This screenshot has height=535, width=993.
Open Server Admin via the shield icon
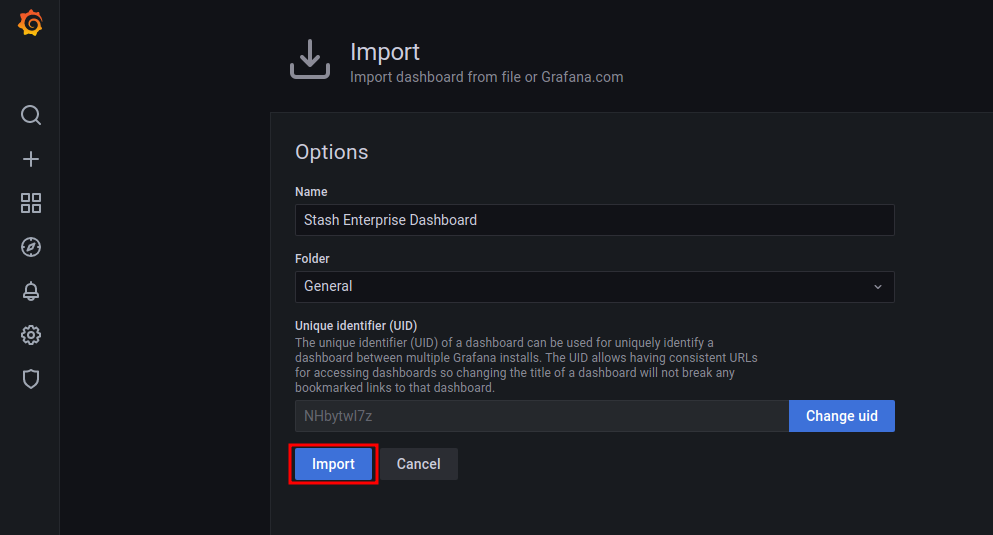click(x=31, y=379)
